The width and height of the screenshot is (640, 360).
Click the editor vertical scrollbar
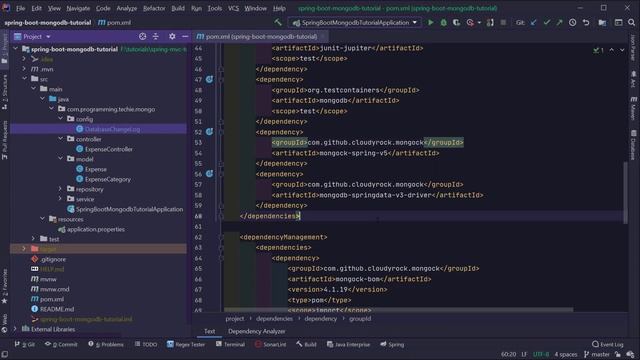click(x=625, y=193)
